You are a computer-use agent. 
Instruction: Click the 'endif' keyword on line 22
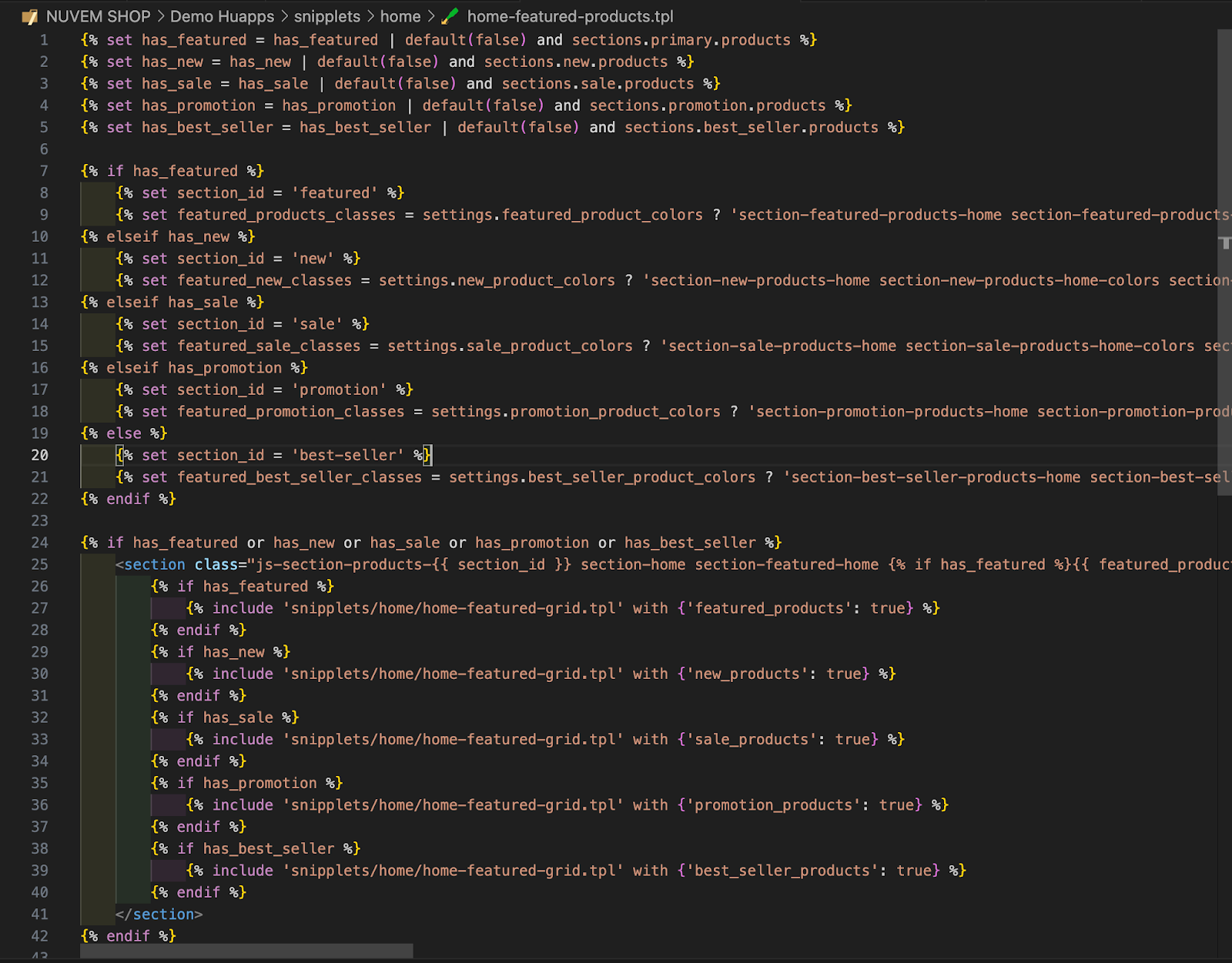[129, 499]
